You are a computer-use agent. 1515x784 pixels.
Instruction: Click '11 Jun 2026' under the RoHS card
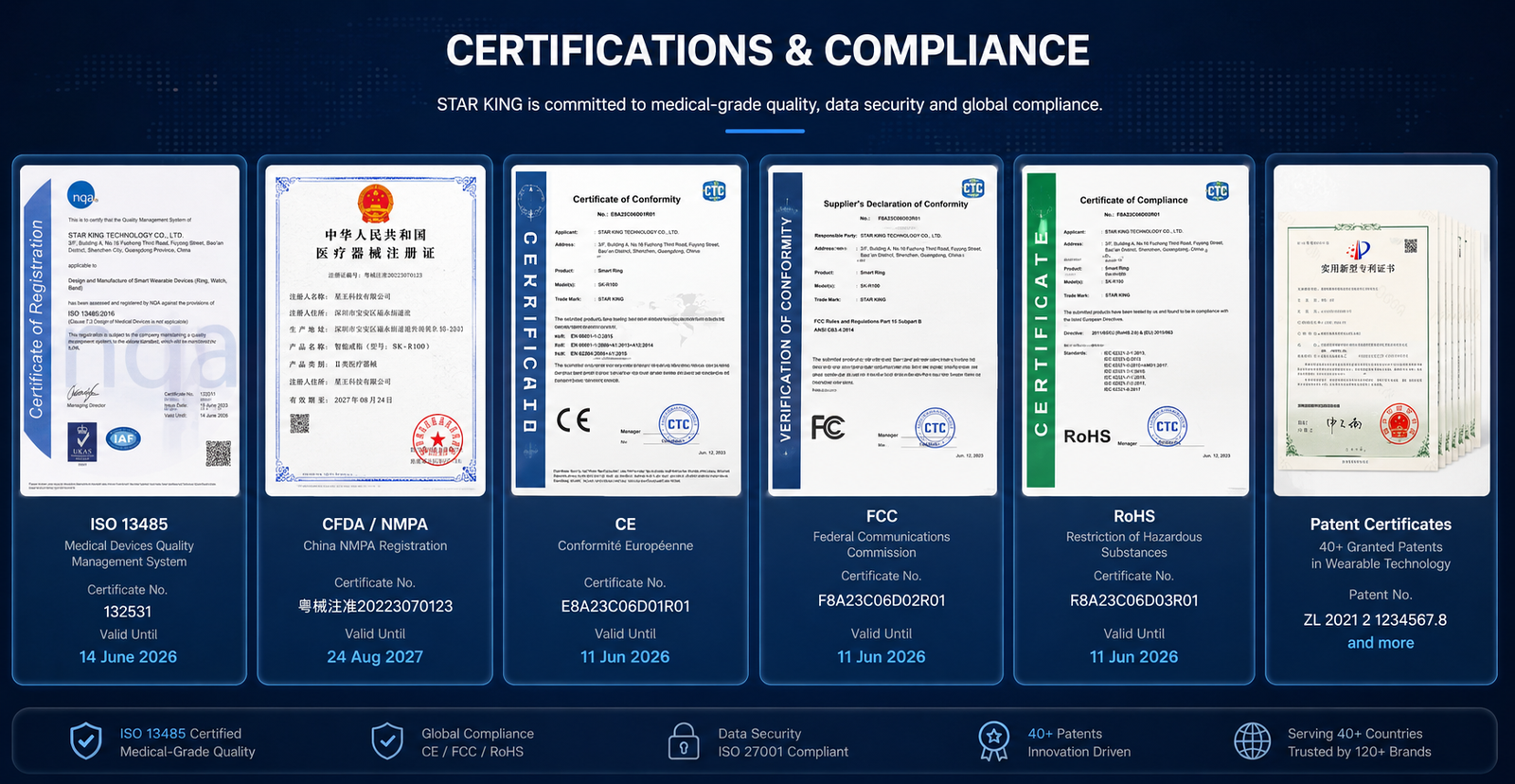click(1134, 657)
